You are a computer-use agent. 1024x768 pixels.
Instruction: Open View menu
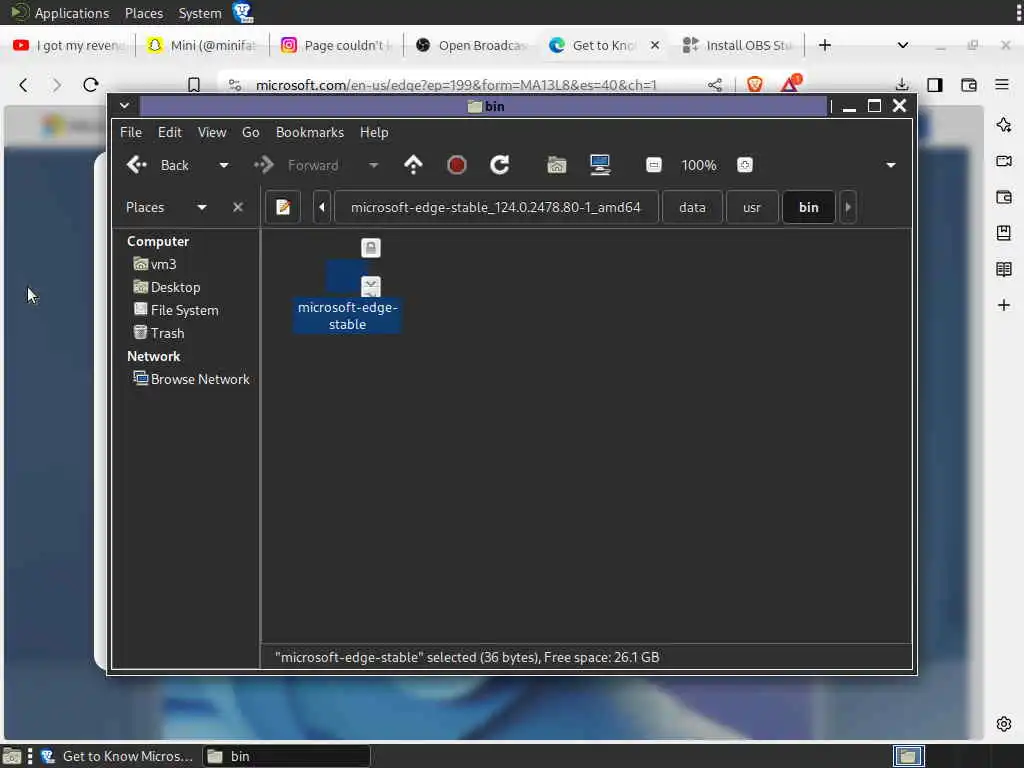coord(212,132)
